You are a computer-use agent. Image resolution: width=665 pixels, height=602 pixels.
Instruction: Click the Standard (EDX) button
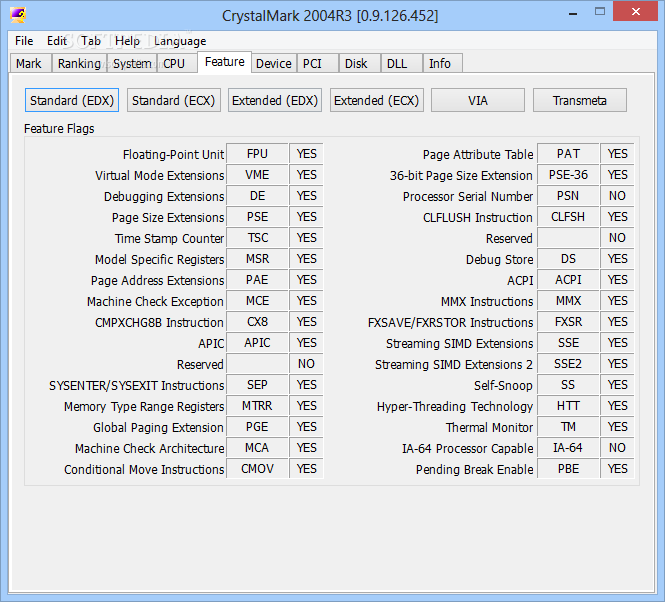click(x=72, y=100)
